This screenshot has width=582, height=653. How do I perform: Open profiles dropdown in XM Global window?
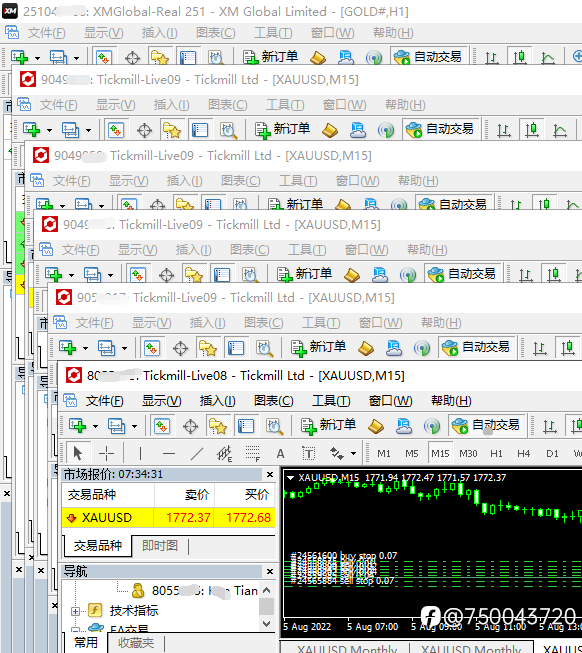[77, 58]
